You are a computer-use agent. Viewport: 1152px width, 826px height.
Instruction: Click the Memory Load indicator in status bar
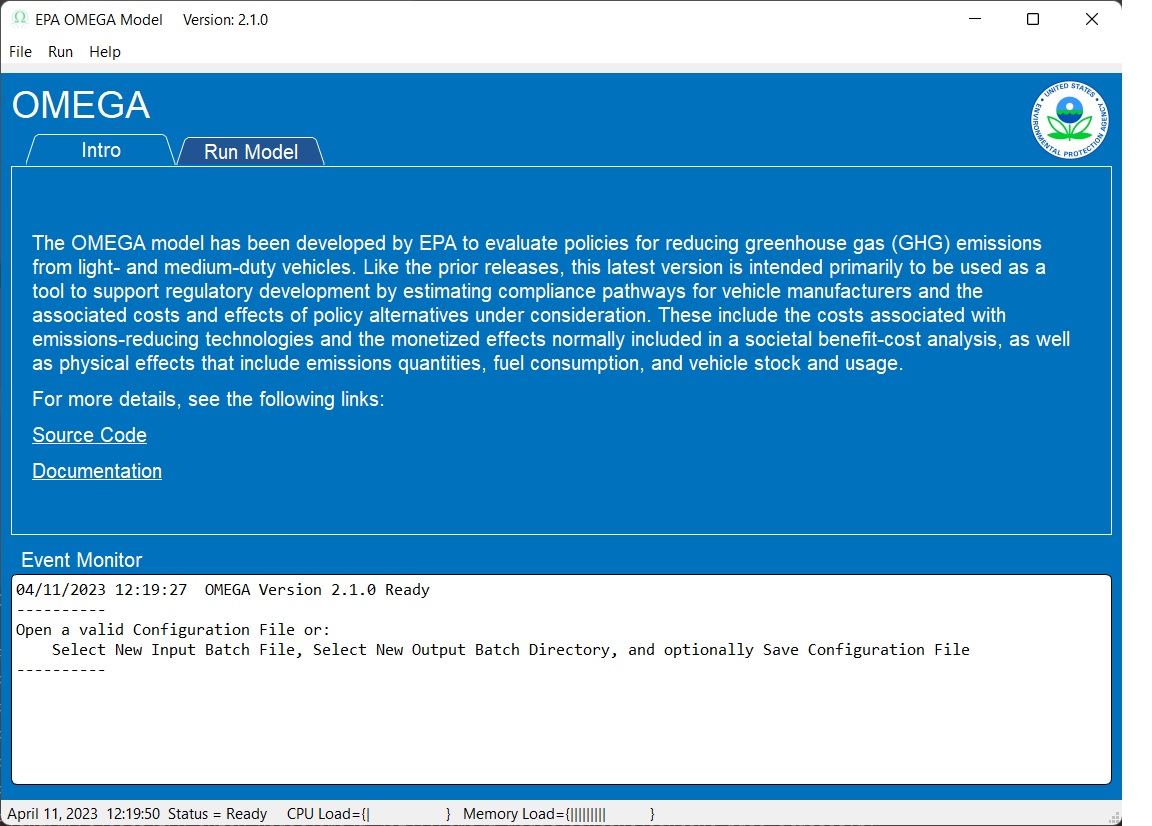pos(558,814)
